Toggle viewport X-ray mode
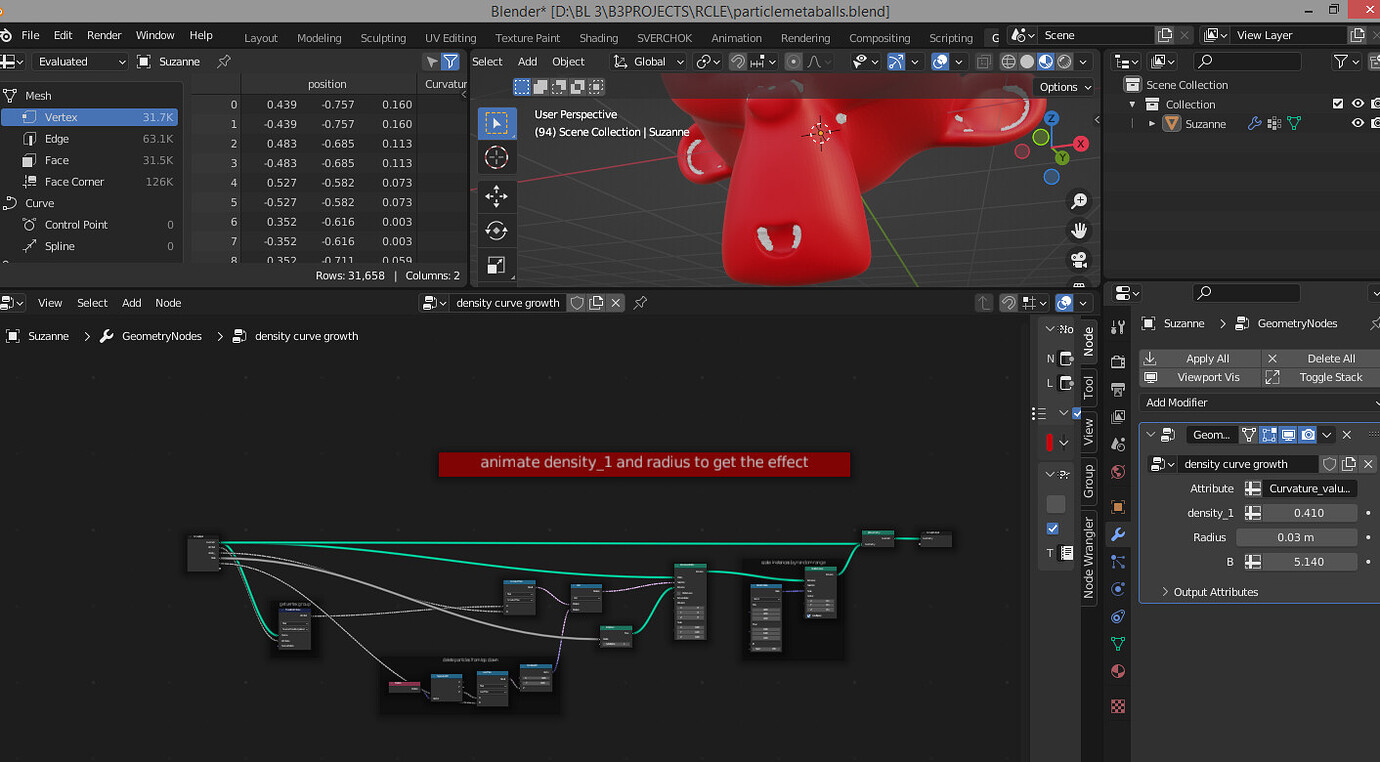The width and height of the screenshot is (1380, 762). click(x=984, y=61)
